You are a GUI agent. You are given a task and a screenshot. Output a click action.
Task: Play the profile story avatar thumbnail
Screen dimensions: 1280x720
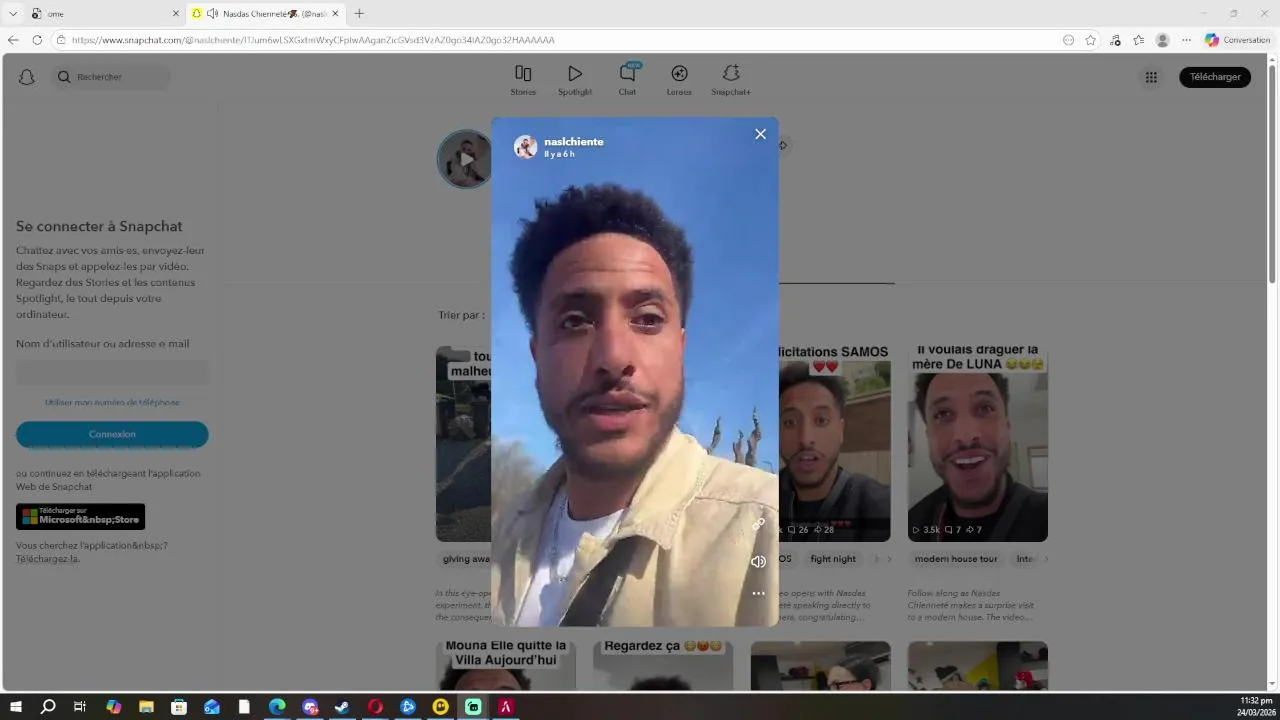pyautogui.click(x=466, y=159)
